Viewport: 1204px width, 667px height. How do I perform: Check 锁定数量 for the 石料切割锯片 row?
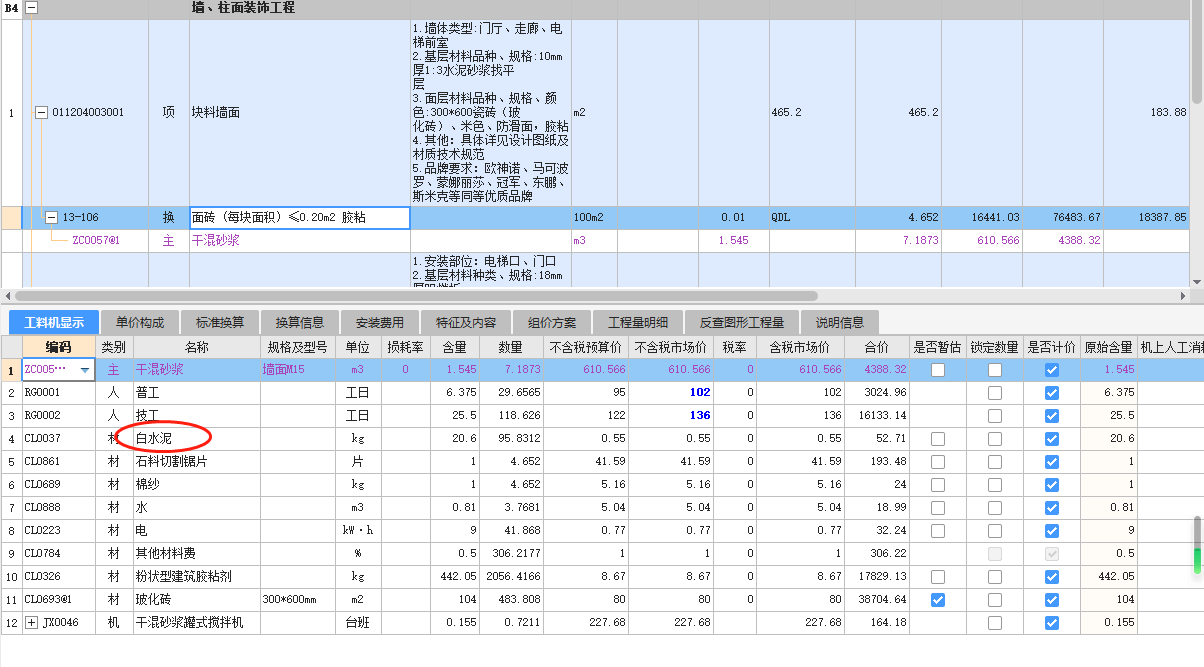point(995,462)
